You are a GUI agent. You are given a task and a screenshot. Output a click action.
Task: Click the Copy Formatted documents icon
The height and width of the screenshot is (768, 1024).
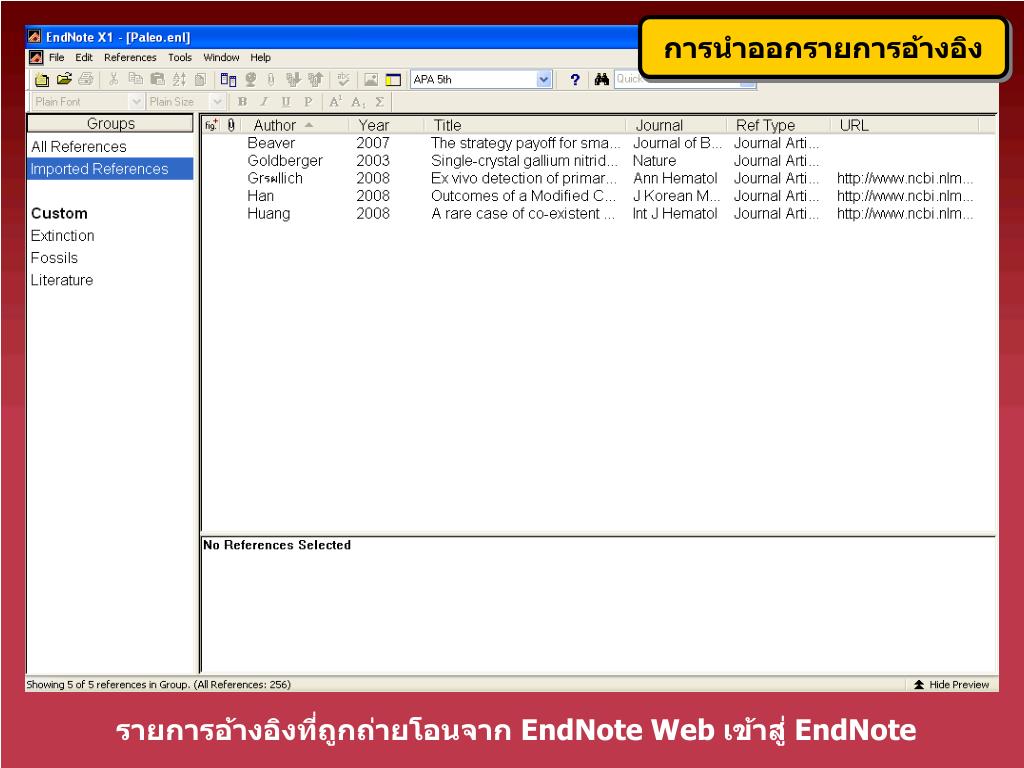pyautogui.click(x=200, y=80)
